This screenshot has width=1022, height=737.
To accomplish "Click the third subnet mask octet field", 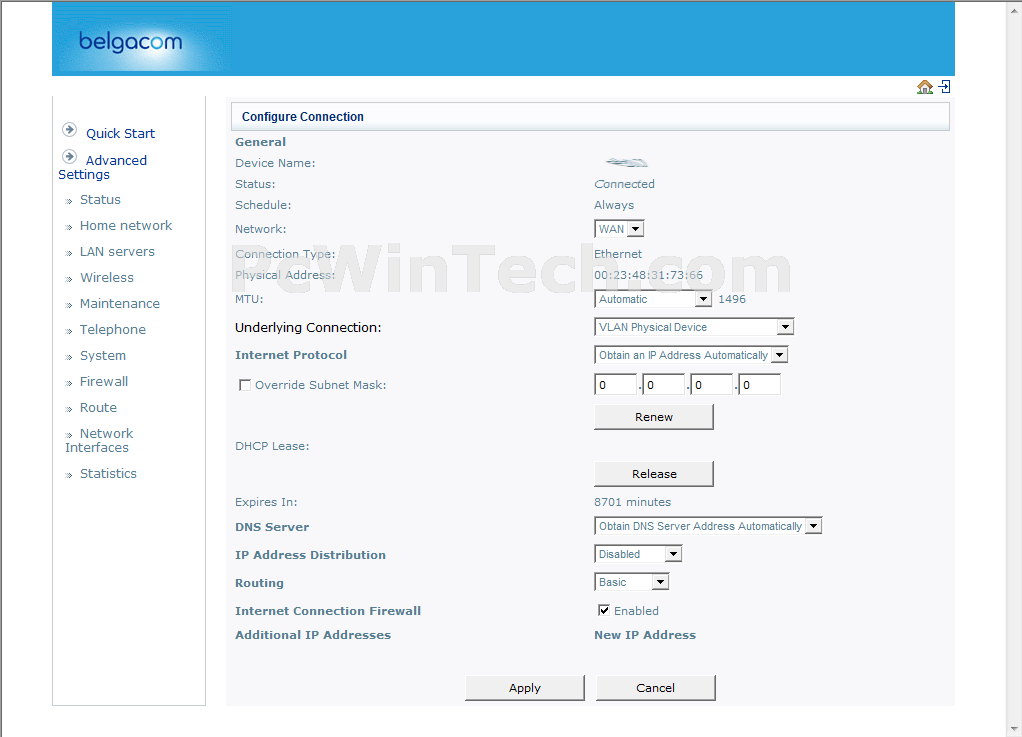I will point(712,384).
